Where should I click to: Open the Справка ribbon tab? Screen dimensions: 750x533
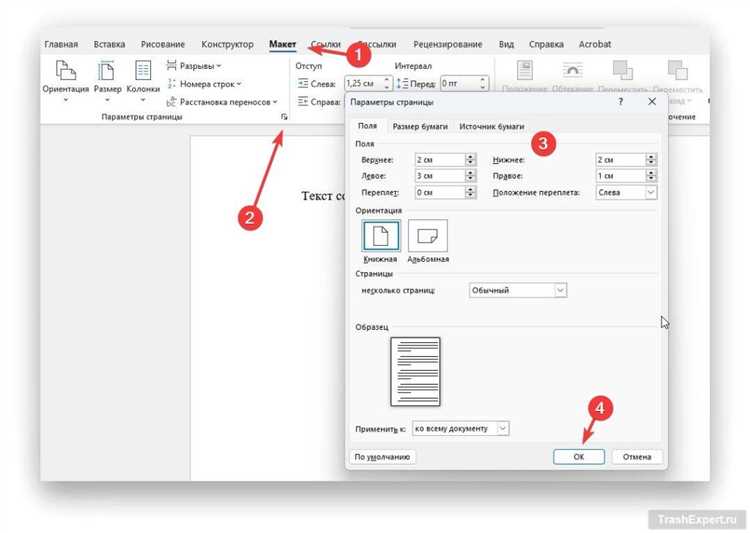point(546,44)
